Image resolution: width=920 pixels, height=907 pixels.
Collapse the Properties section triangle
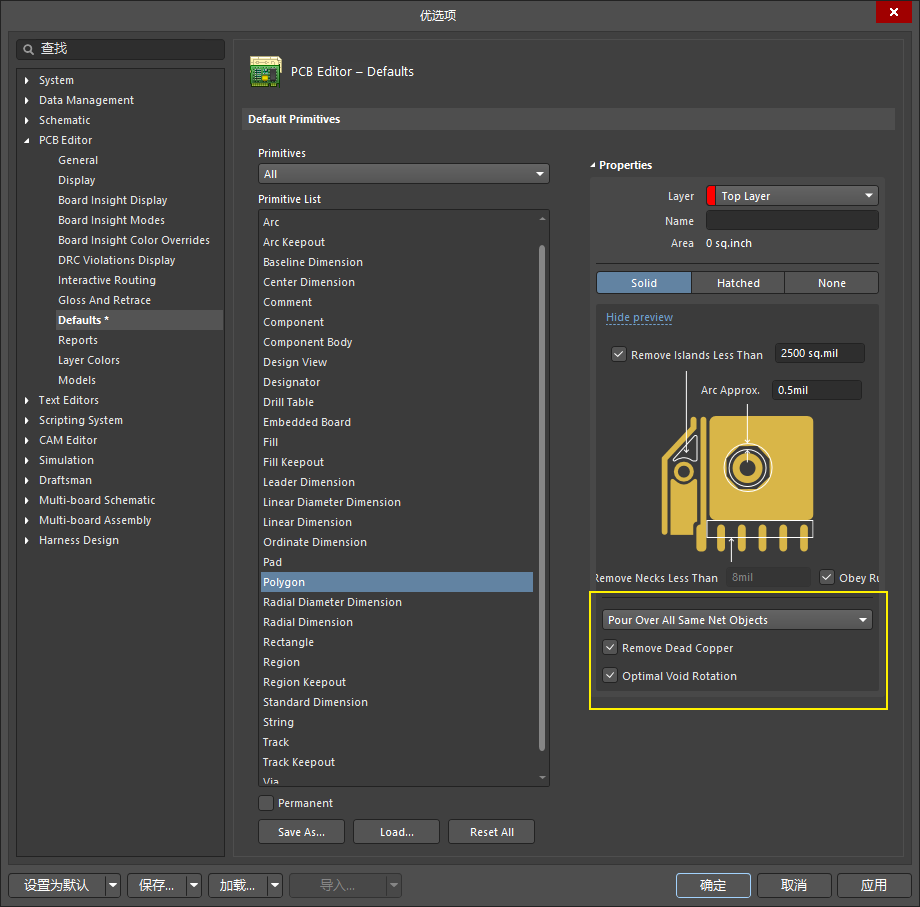coord(592,165)
